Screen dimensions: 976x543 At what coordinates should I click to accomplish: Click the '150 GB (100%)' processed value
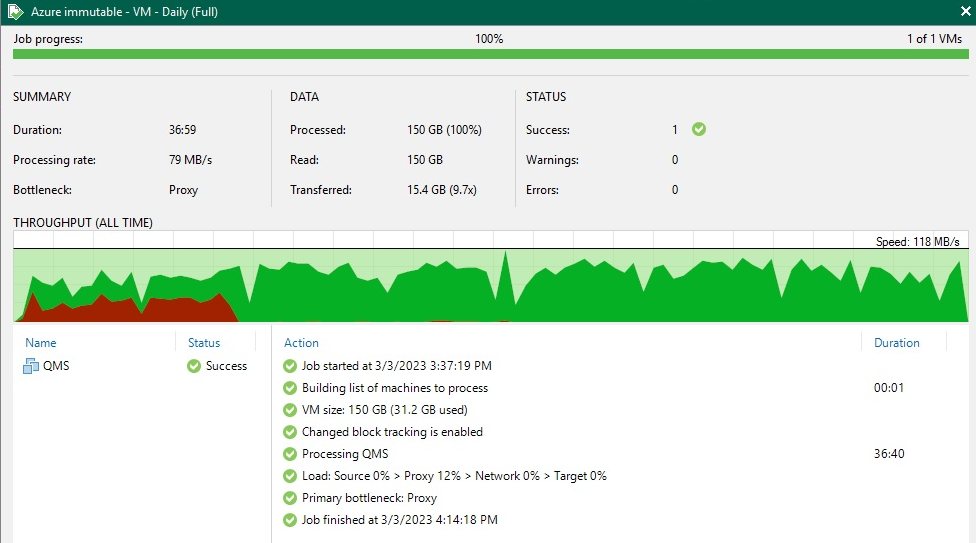pyautogui.click(x=444, y=130)
